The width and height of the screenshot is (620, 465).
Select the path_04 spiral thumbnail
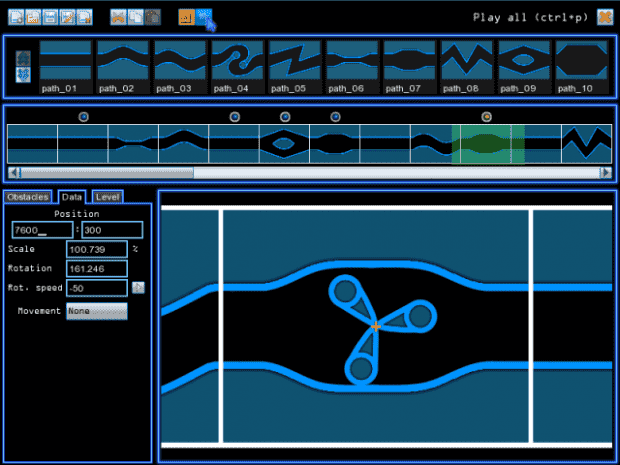[x=236, y=62]
